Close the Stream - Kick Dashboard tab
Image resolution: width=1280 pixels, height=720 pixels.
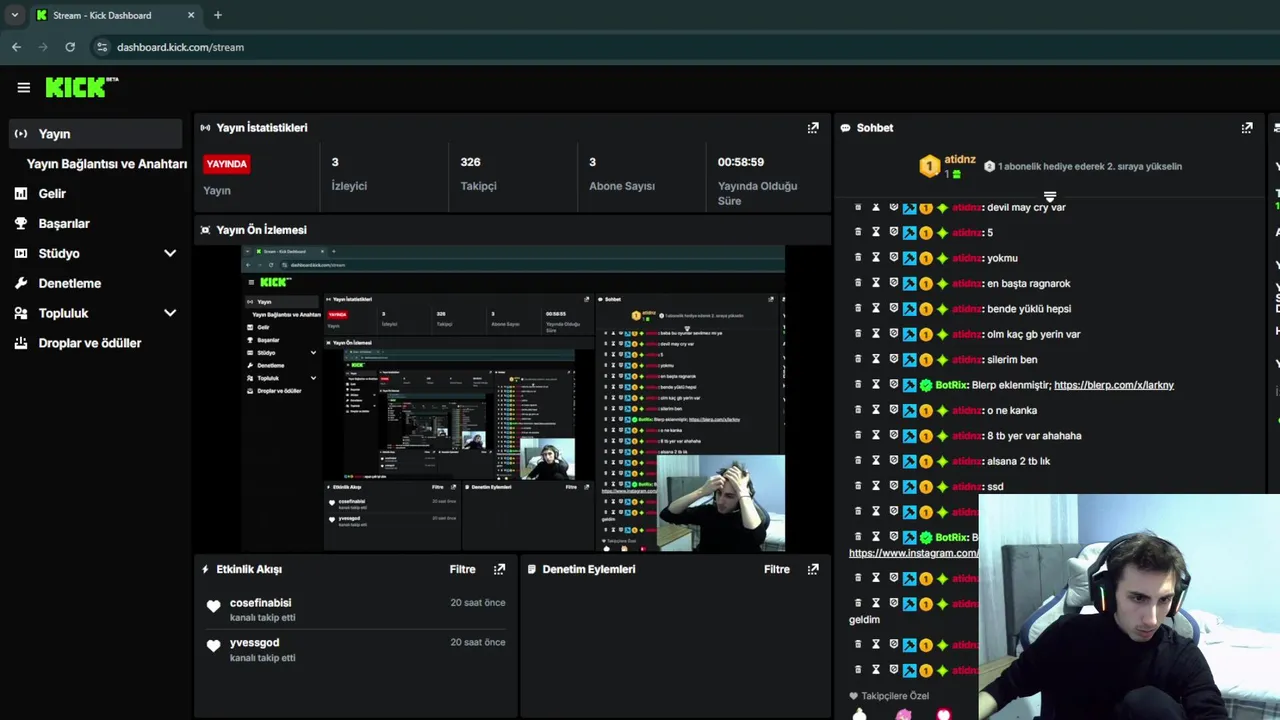coord(191,15)
